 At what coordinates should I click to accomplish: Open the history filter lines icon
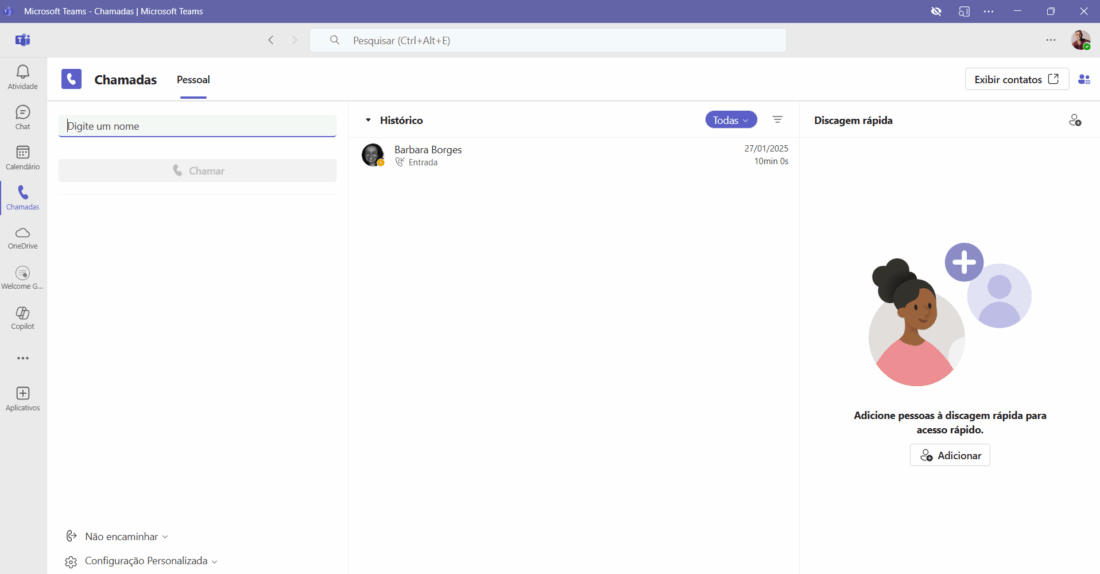(777, 120)
